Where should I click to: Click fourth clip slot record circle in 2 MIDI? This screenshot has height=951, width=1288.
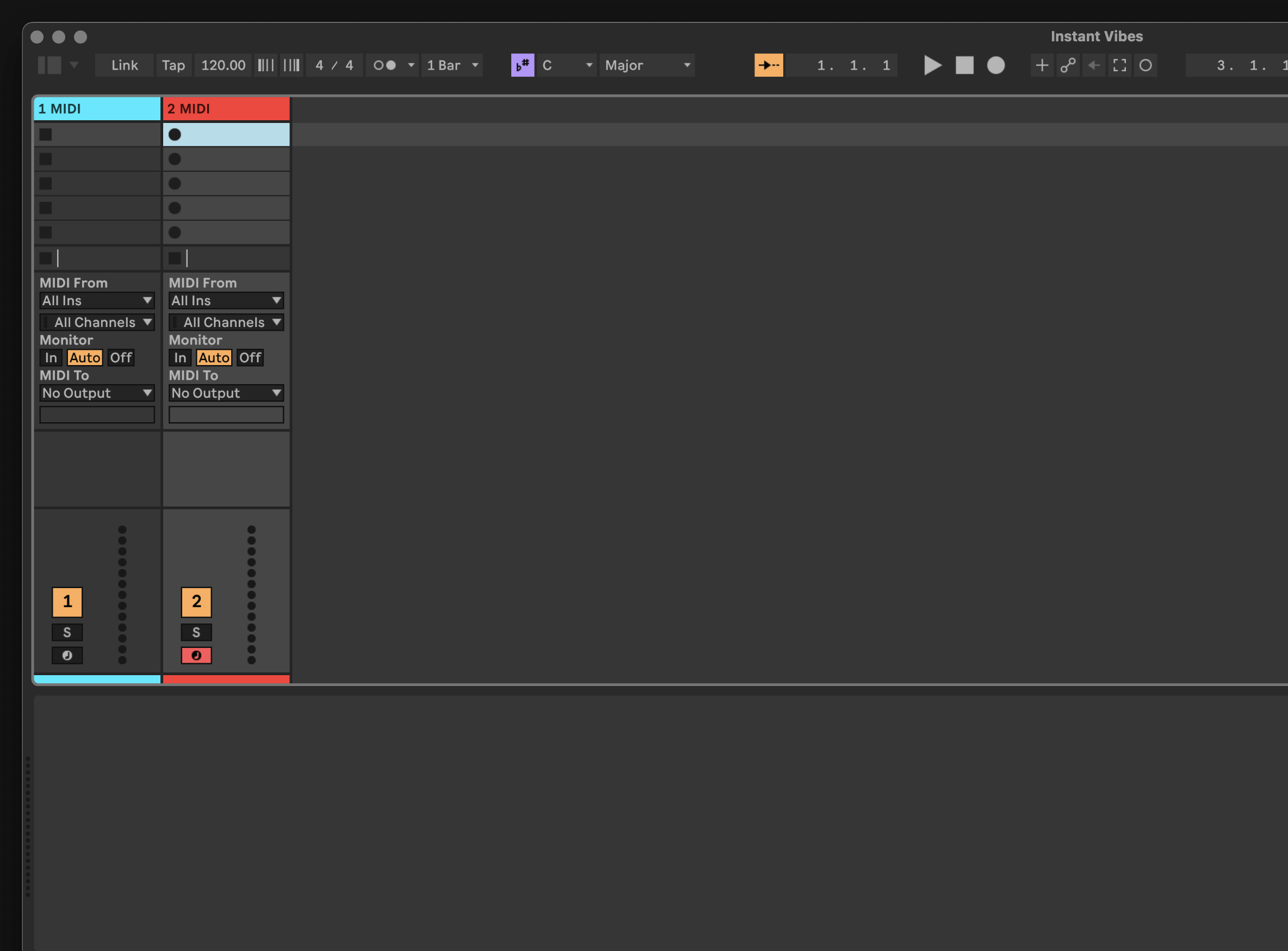[x=175, y=208]
